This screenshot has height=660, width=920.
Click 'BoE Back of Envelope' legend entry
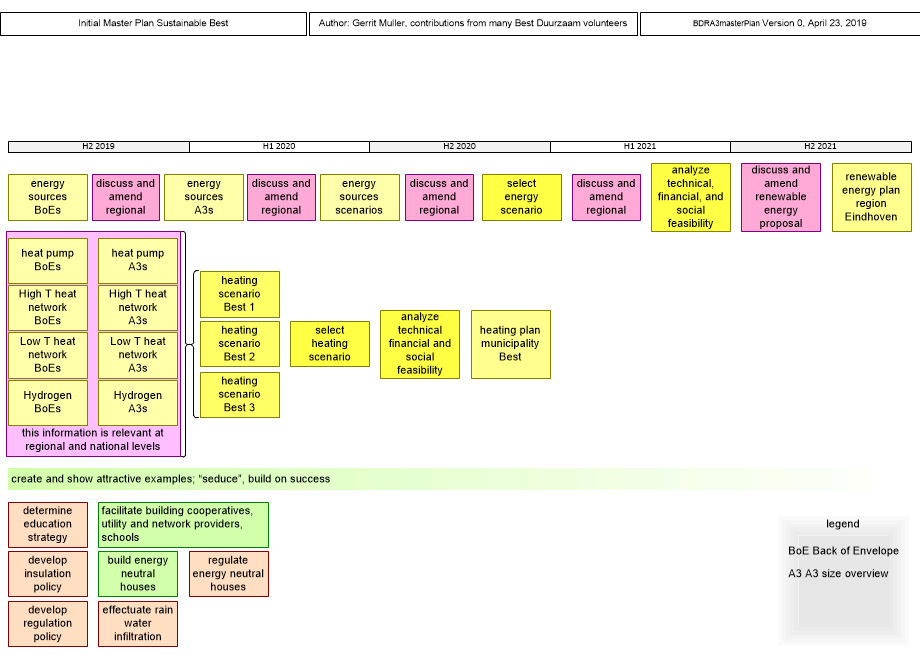(843, 551)
